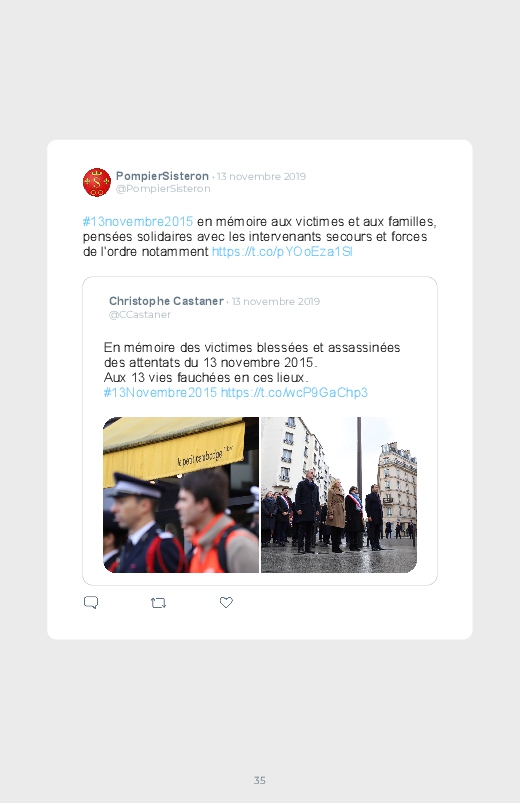Click the 'le petit cambodge' awning sign

click(205, 455)
